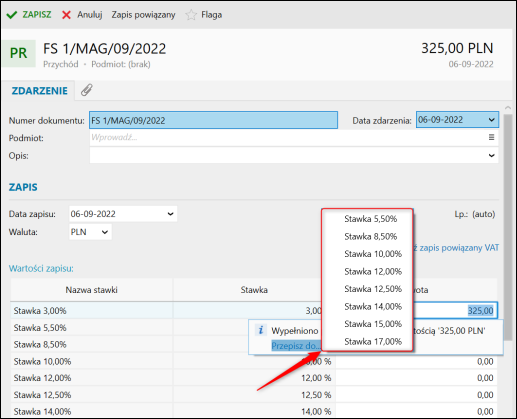Open the Data zapisu date dropdown
517x419 pixels.
pos(170,214)
